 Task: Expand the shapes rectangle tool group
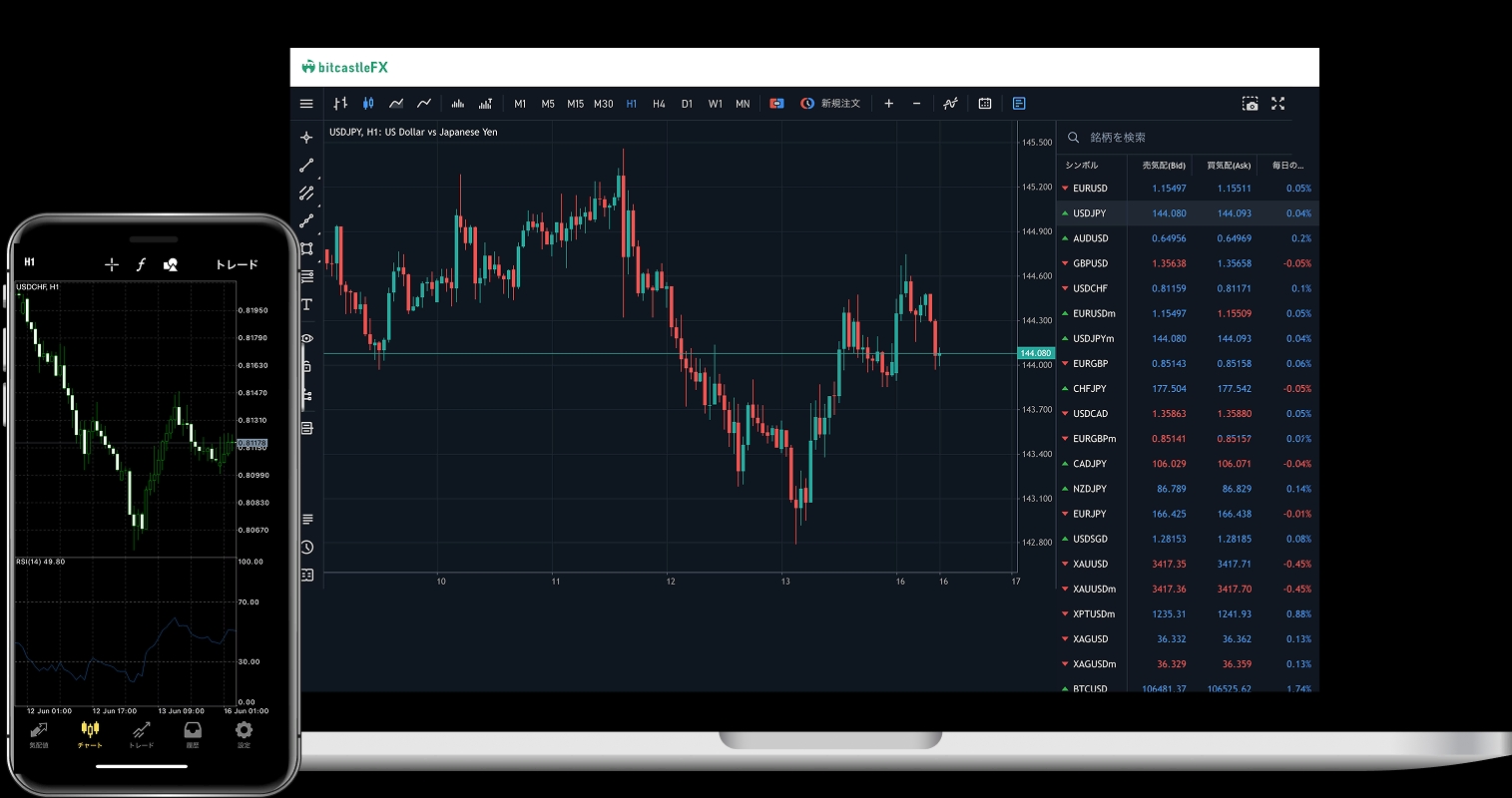click(x=306, y=249)
